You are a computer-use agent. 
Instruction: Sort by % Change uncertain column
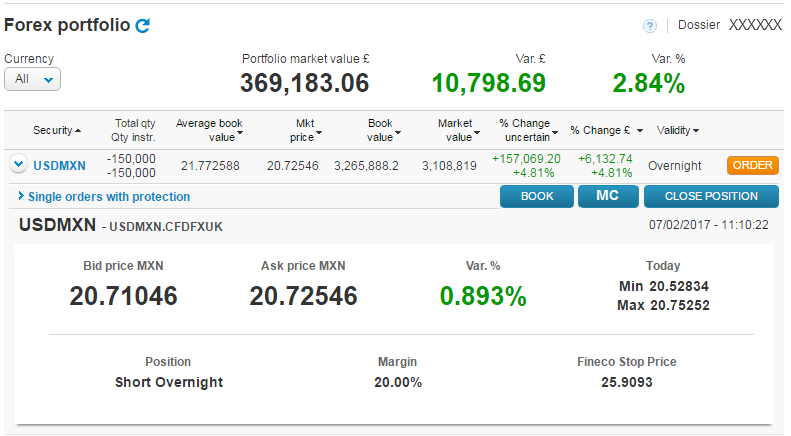(528, 130)
